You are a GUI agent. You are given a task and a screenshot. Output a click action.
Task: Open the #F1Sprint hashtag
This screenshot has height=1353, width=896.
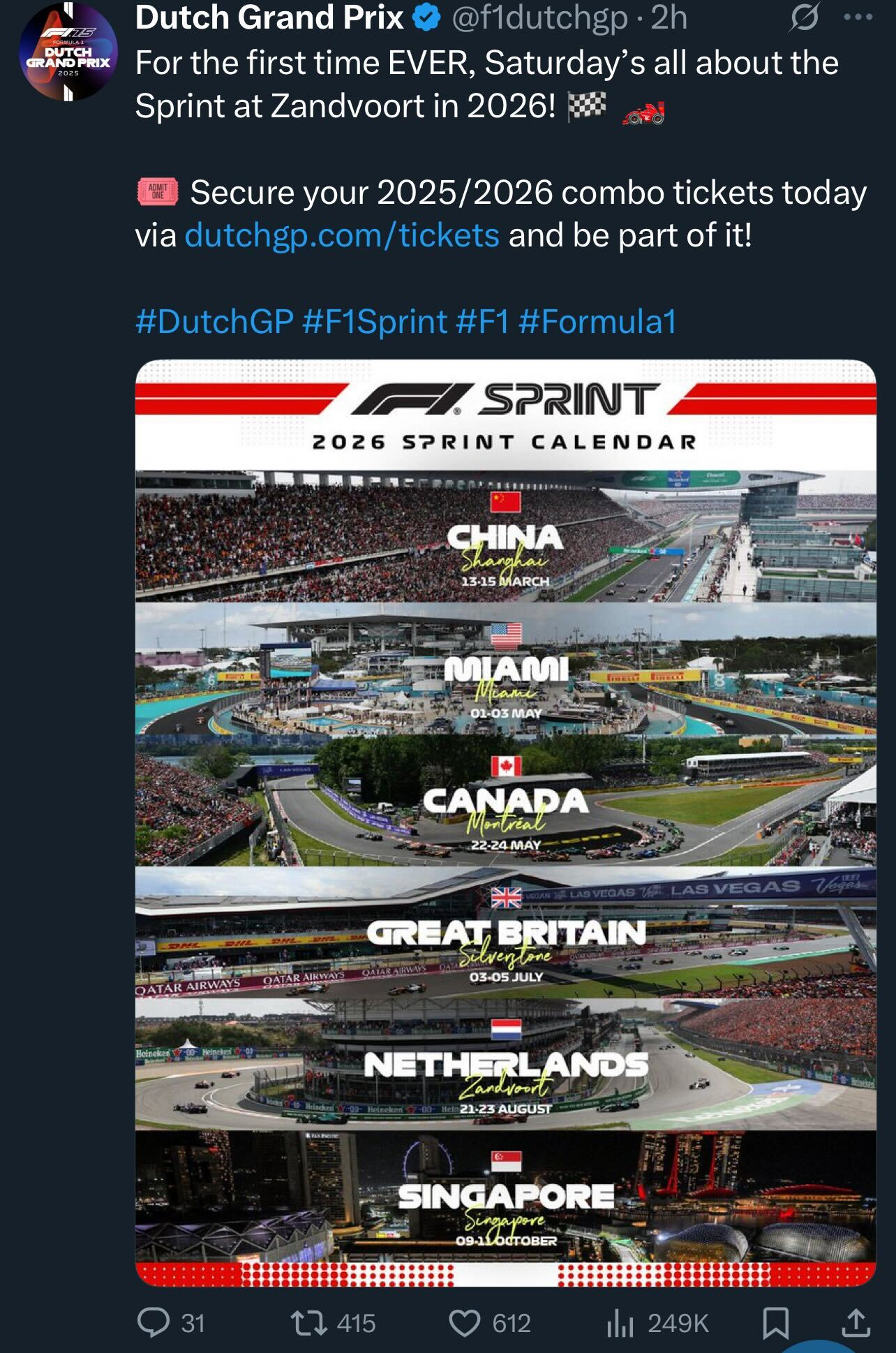(x=375, y=322)
